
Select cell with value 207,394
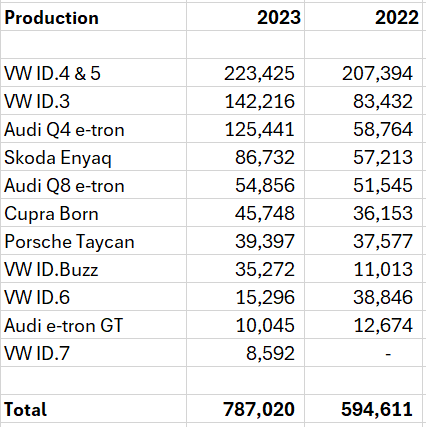[363, 73]
